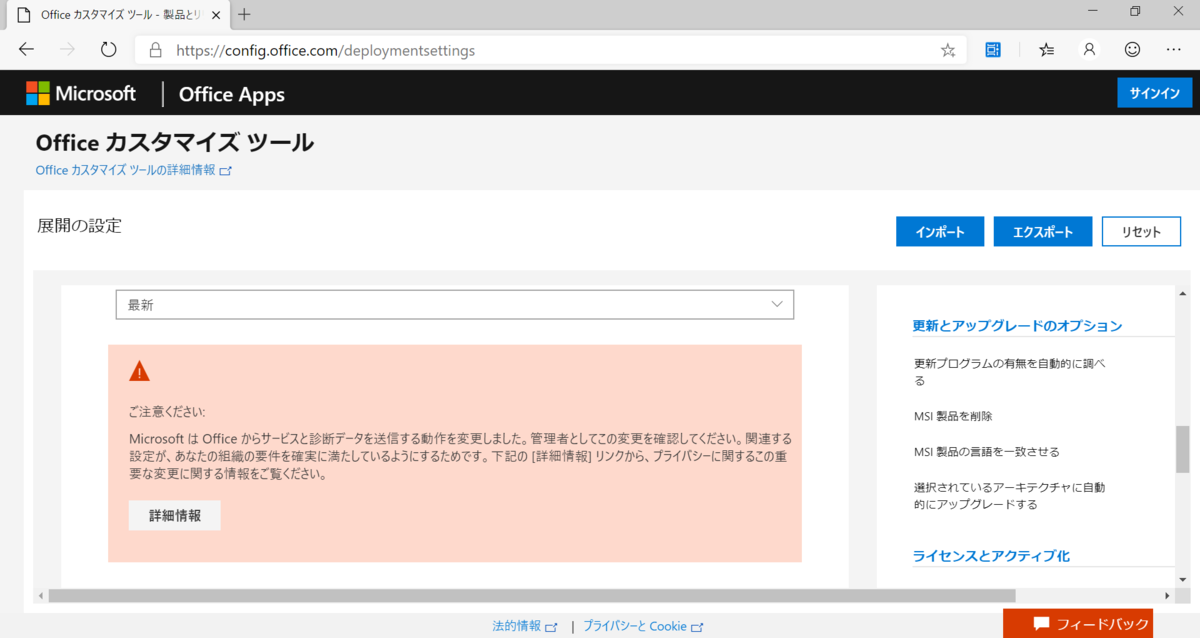Open Office カスタマイズ ツールの詳細情報 link
The image size is (1200, 638).
[x=133, y=171]
